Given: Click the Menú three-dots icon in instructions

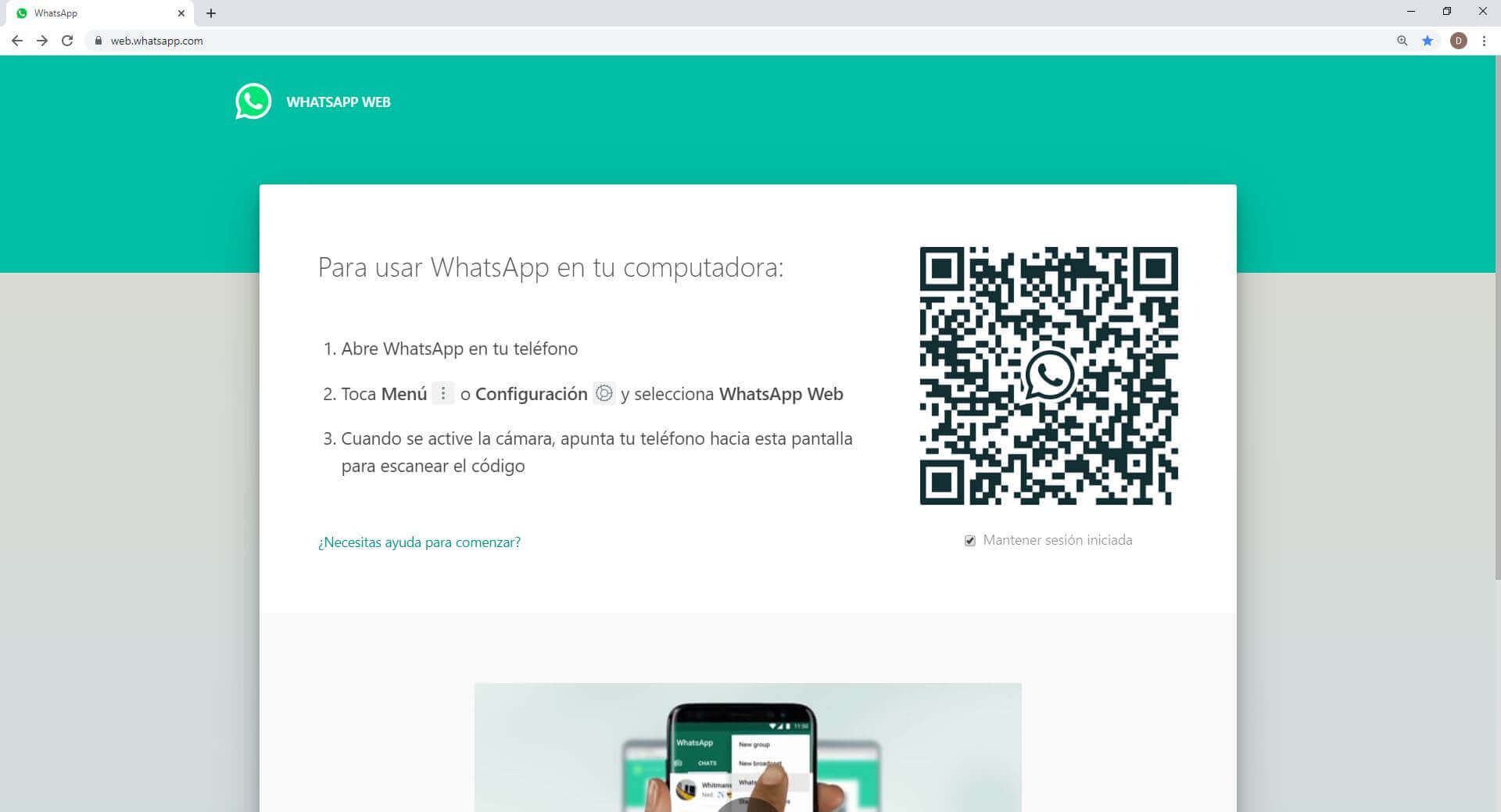Looking at the screenshot, I should coord(442,393).
